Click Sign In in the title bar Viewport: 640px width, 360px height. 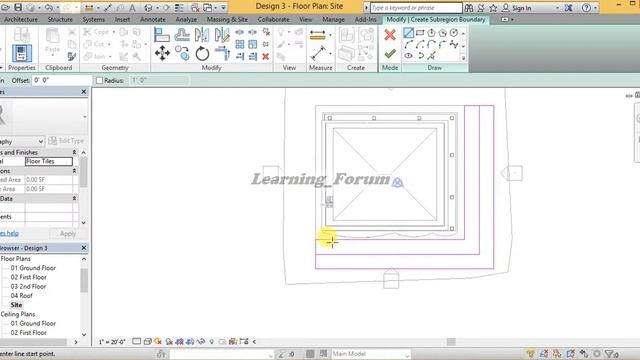pos(522,8)
